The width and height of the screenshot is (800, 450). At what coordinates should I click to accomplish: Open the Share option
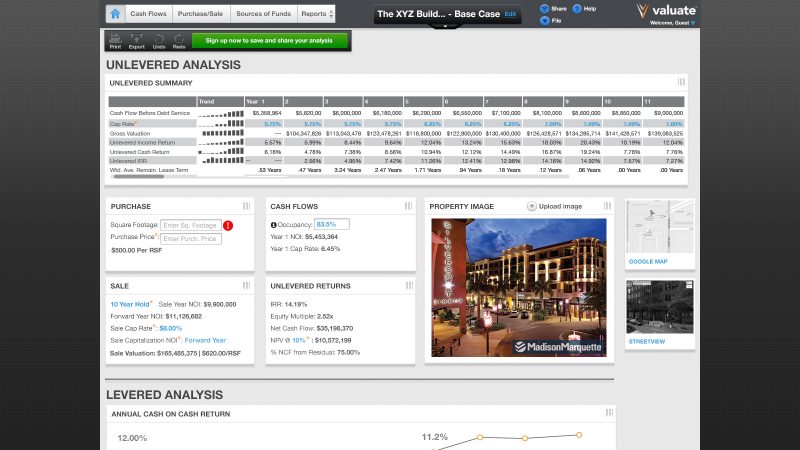[552, 8]
